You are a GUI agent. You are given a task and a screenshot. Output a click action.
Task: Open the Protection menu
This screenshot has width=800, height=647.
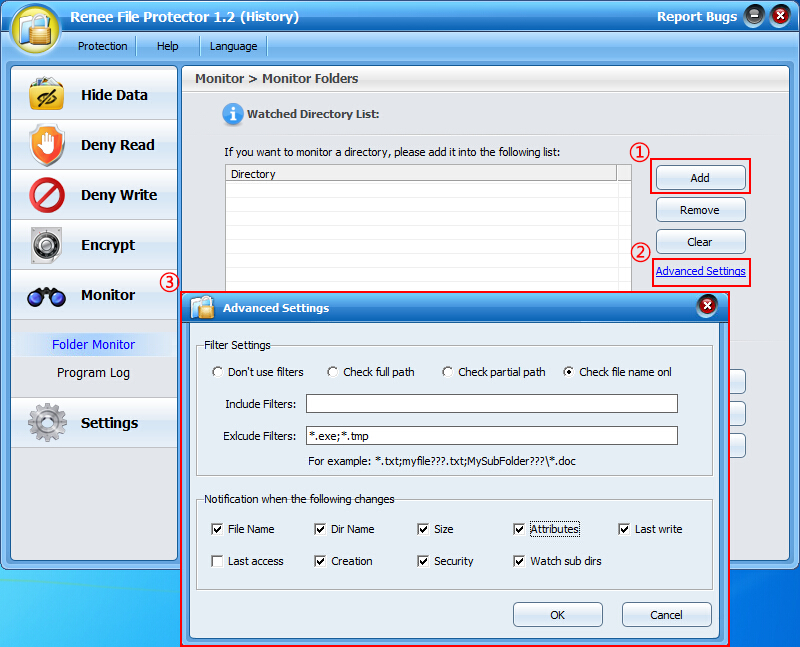[x=102, y=46]
